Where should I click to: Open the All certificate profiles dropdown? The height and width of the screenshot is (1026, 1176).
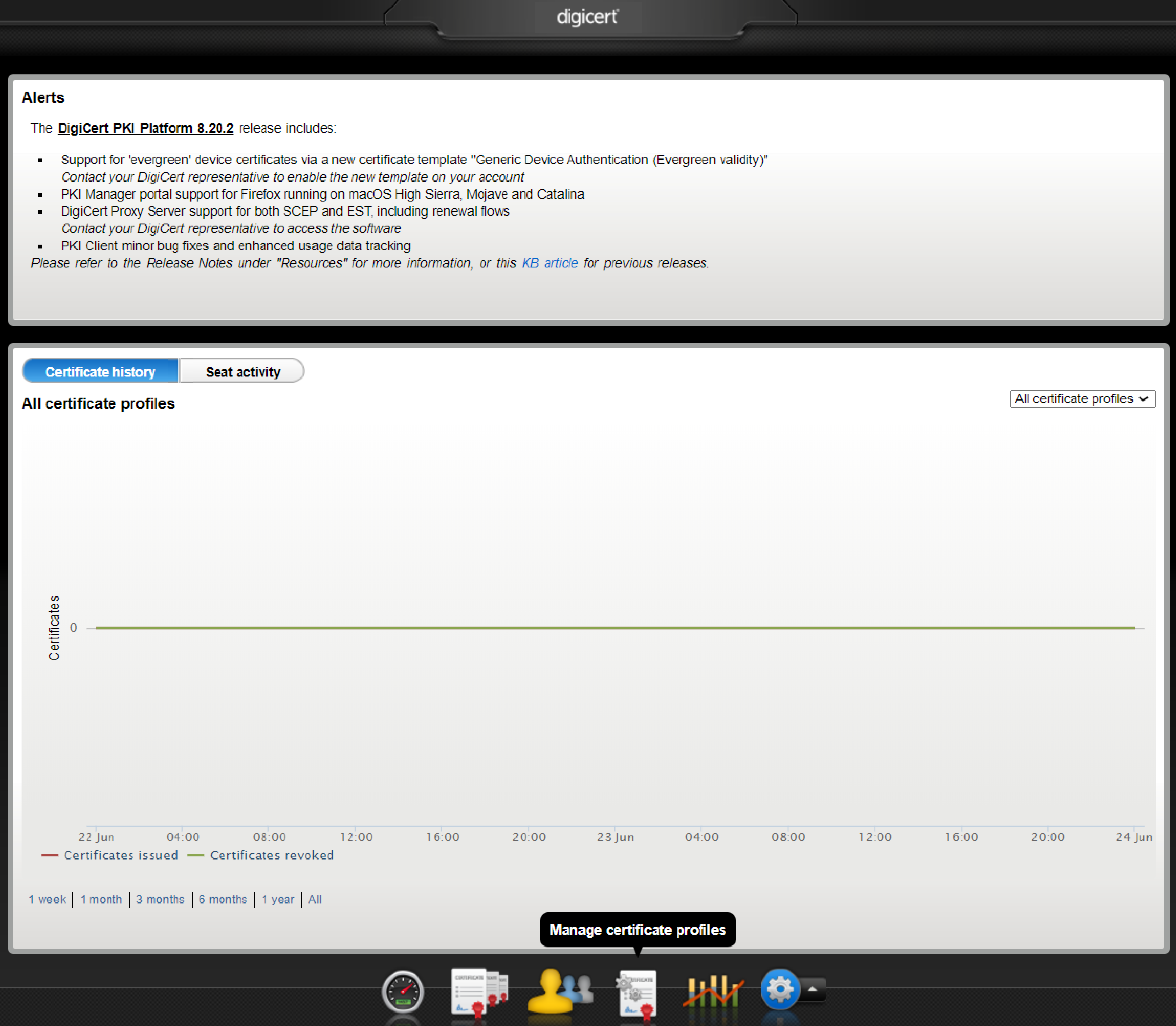tap(1082, 399)
